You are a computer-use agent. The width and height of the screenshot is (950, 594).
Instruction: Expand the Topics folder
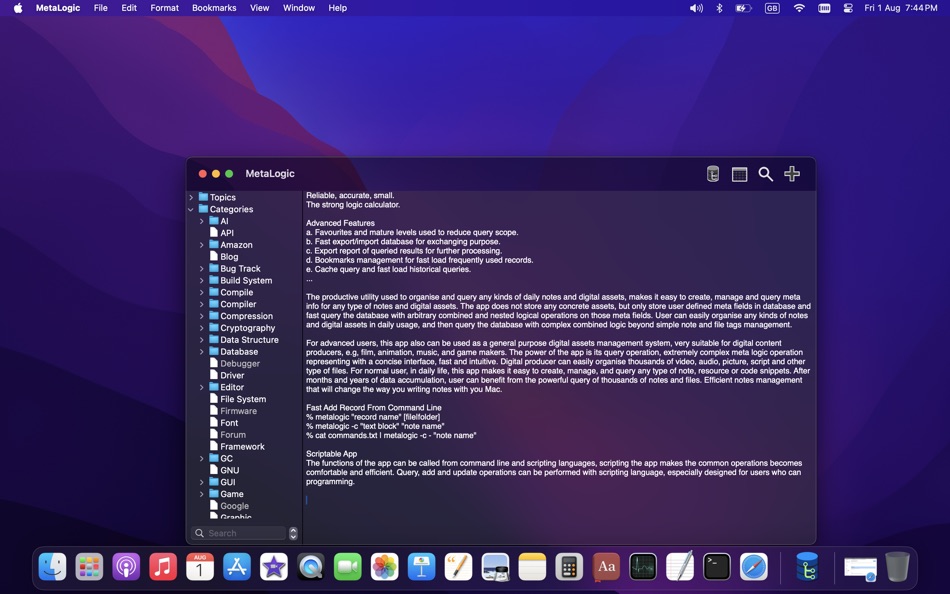point(191,198)
